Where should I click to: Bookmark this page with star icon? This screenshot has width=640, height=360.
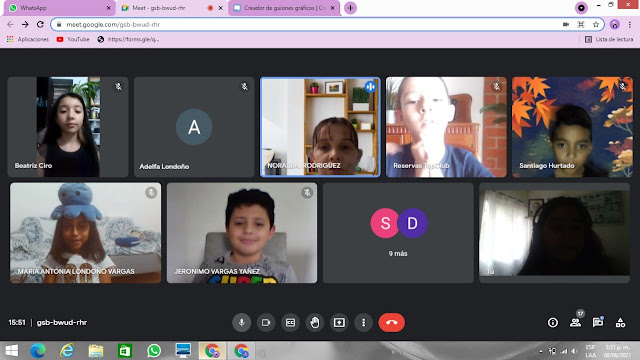pos(596,24)
